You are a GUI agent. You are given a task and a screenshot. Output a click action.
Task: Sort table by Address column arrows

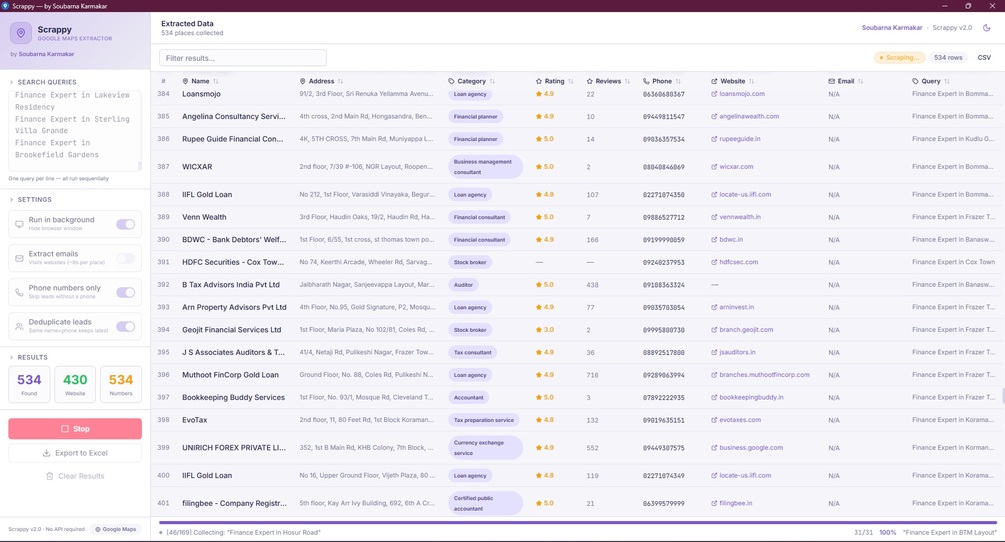pyautogui.click(x=340, y=81)
